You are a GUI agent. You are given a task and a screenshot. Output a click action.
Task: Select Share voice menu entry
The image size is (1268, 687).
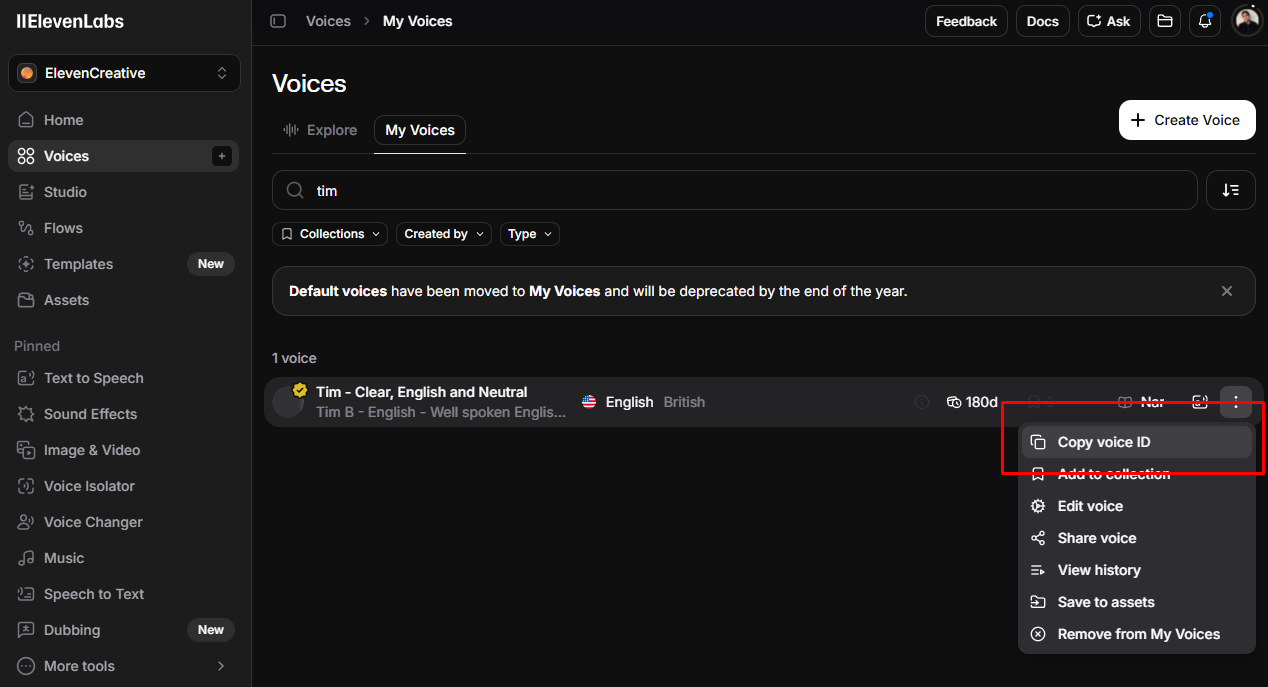click(1136, 538)
